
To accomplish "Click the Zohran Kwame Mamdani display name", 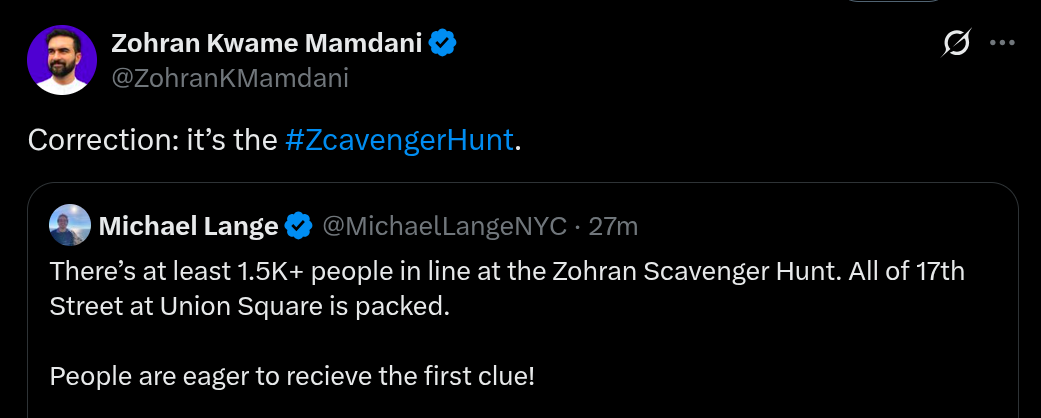I will (x=267, y=43).
